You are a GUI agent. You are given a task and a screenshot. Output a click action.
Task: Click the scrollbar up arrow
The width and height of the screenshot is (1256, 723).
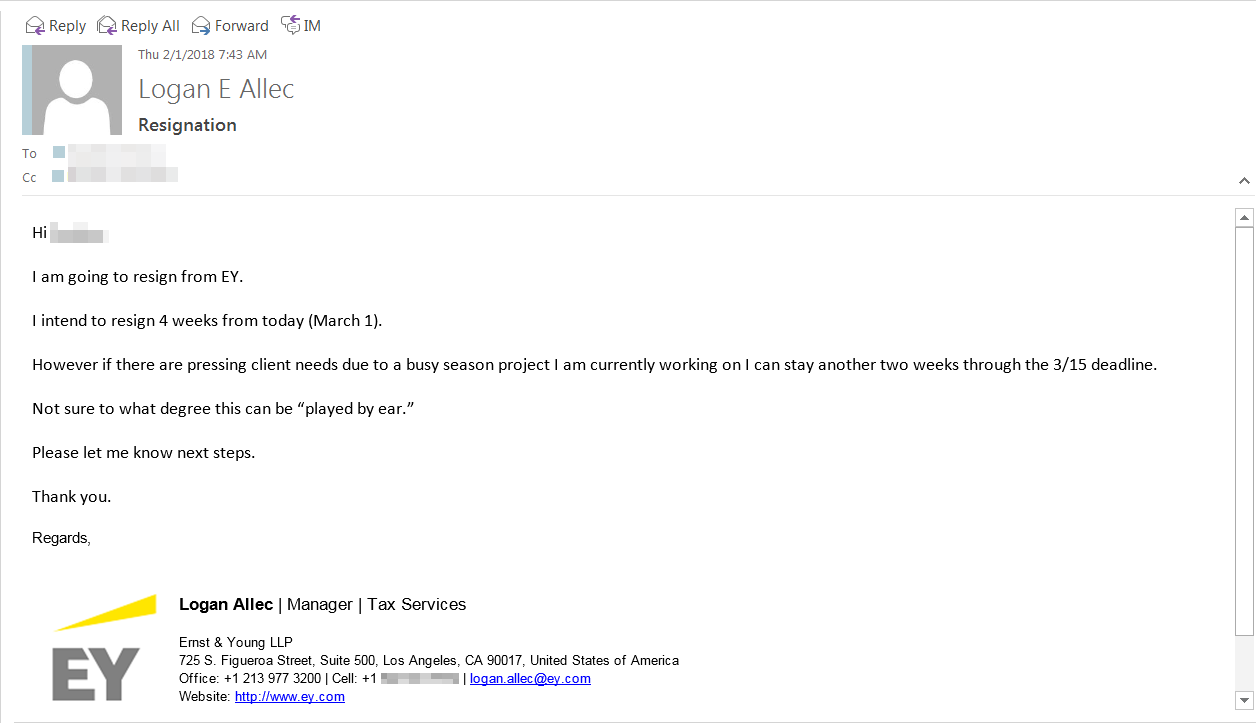[1245, 217]
